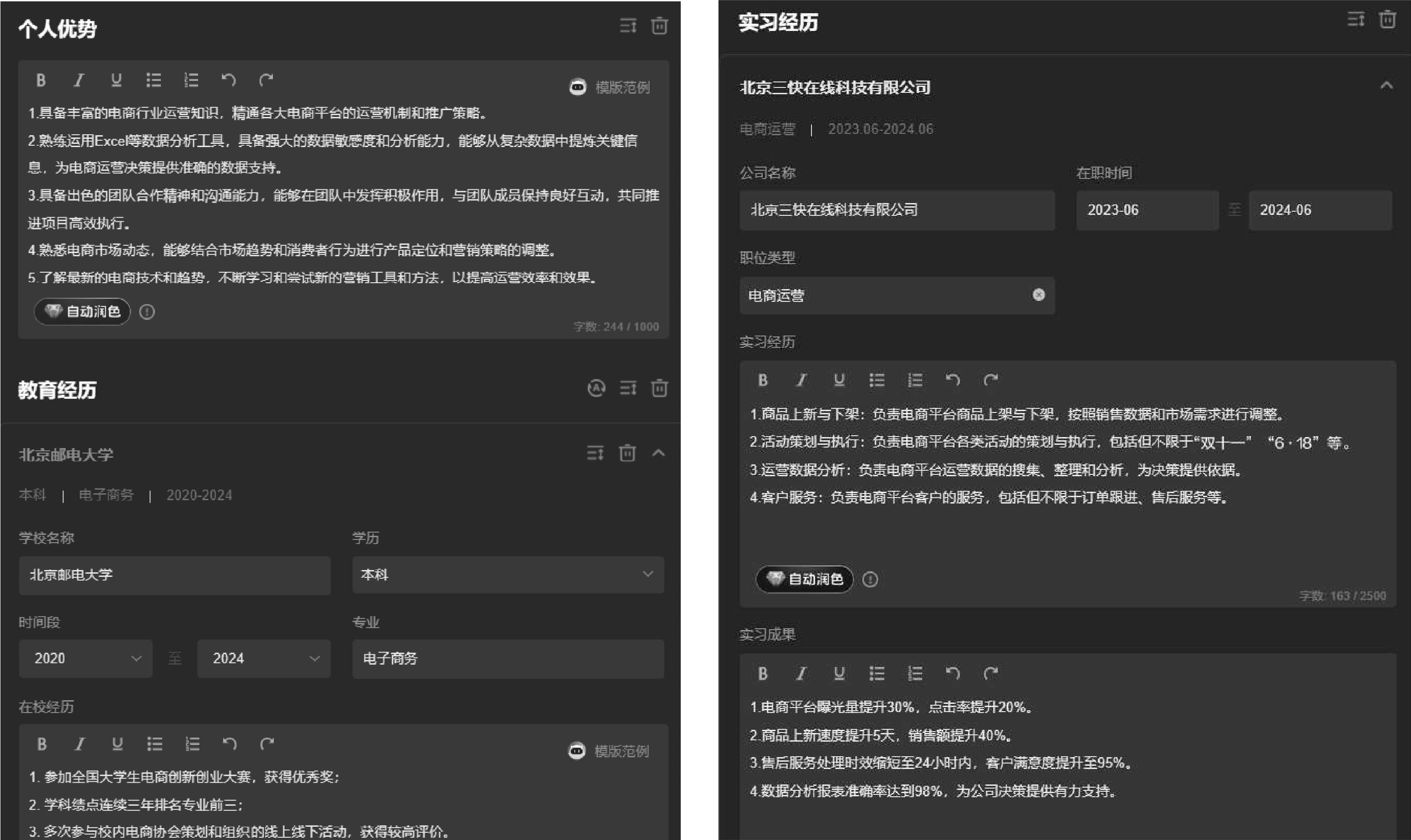Open end year dropdown 2024

pos(264,658)
